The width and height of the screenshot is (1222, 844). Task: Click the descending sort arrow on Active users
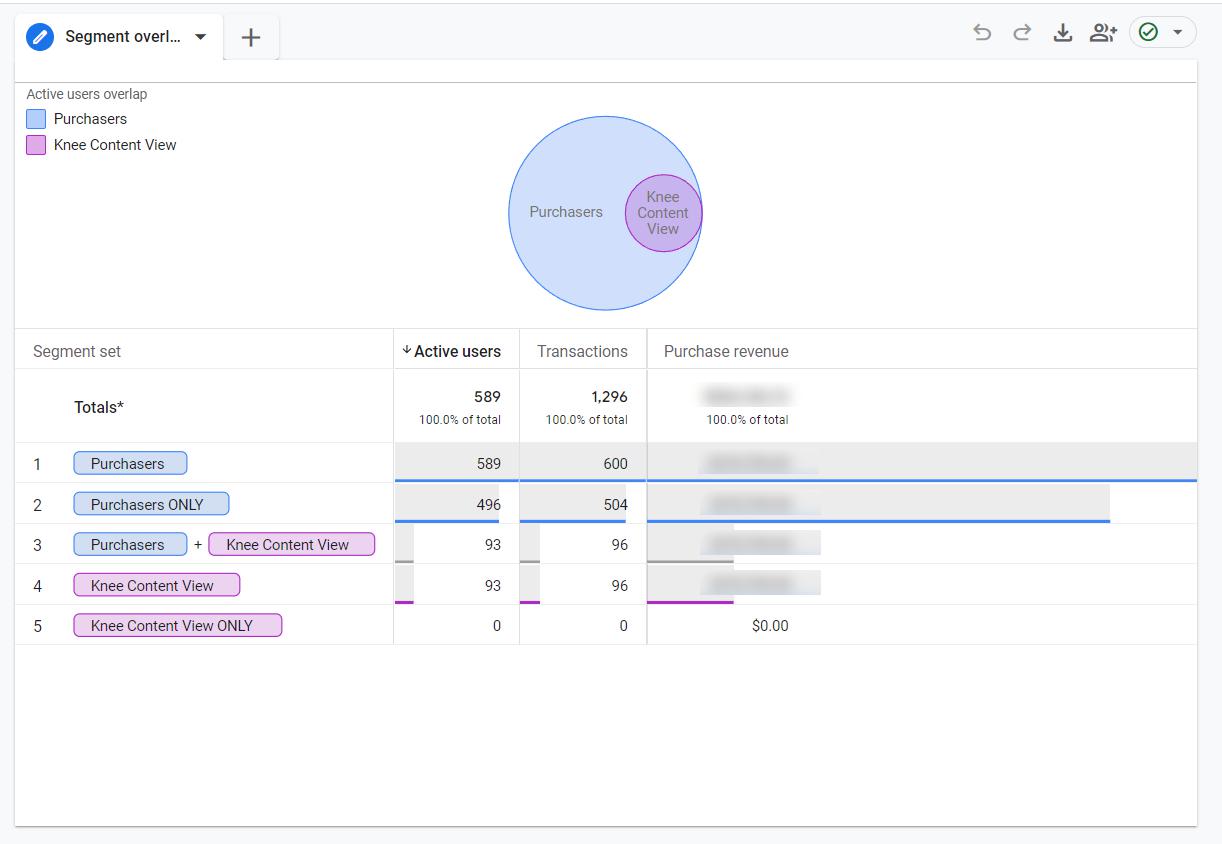point(406,351)
